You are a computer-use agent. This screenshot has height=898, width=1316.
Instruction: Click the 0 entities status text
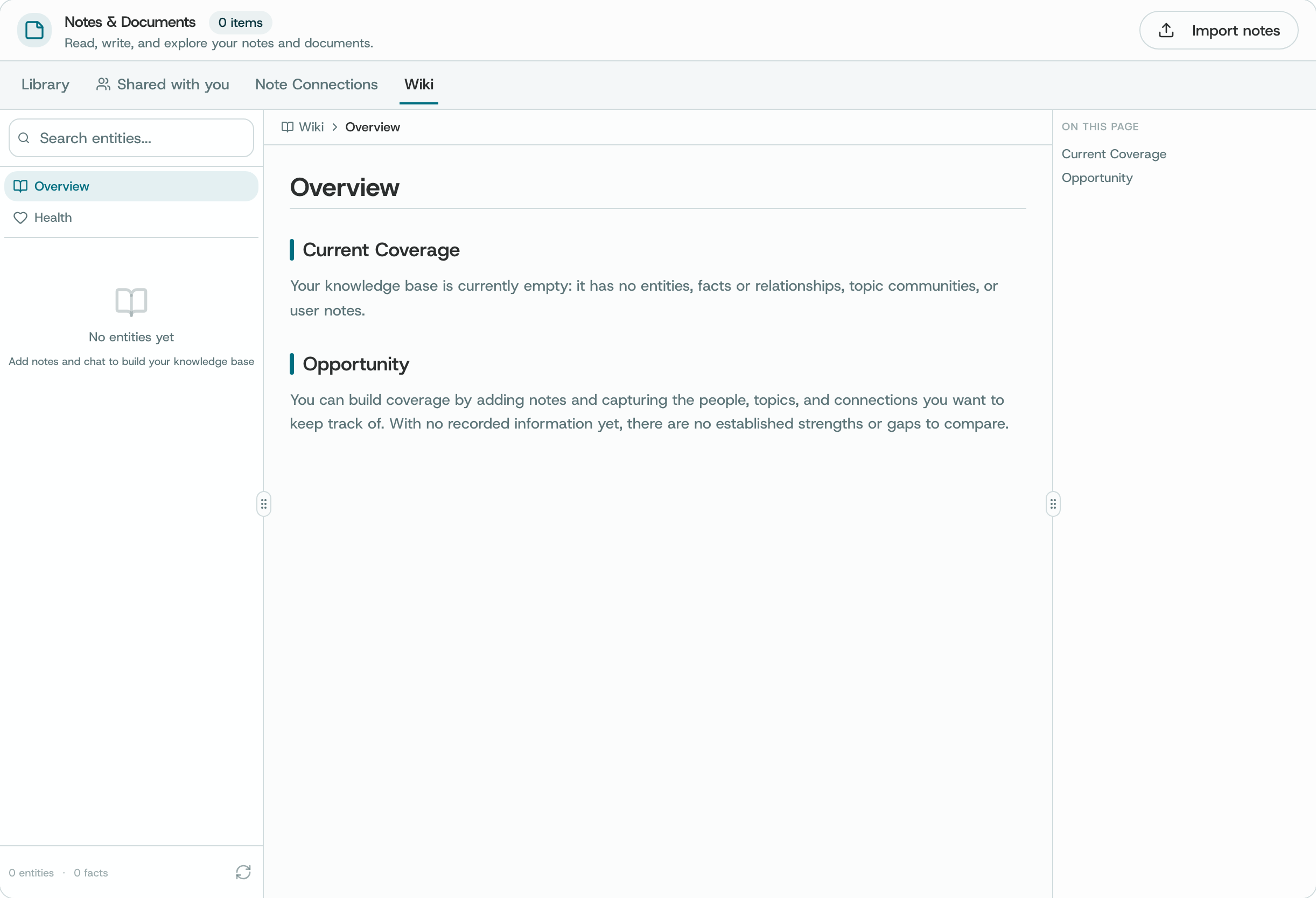(x=31, y=873)
